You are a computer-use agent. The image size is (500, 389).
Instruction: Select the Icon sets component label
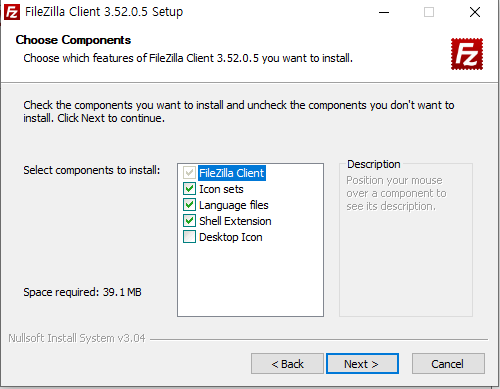click(x=221, y=189)
